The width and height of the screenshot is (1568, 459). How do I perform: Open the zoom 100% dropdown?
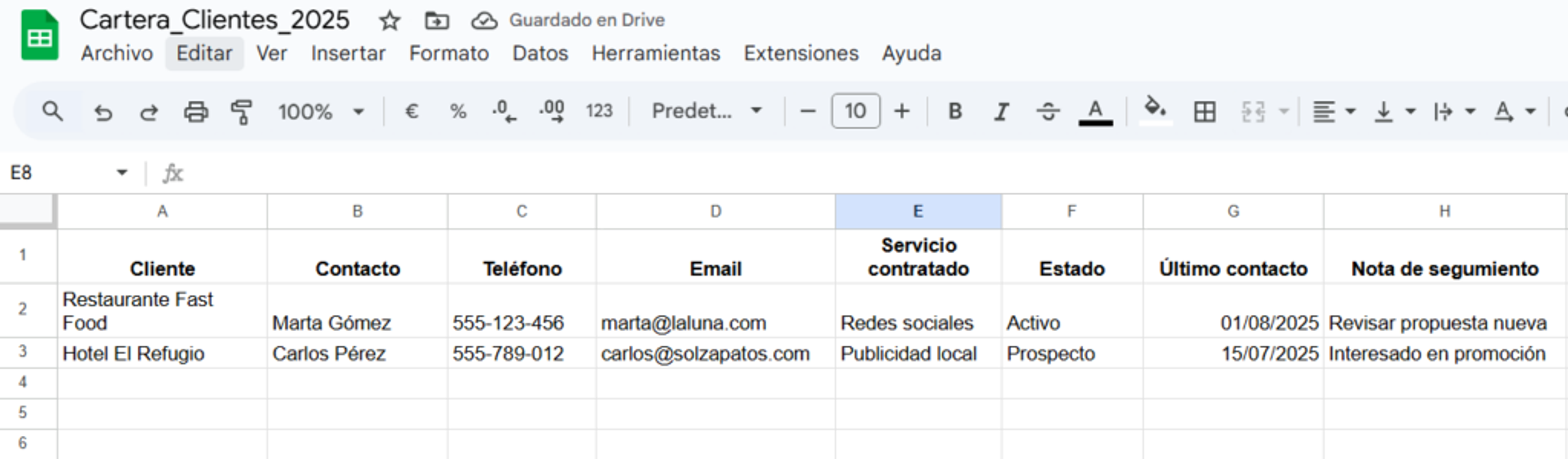(321, 112)
